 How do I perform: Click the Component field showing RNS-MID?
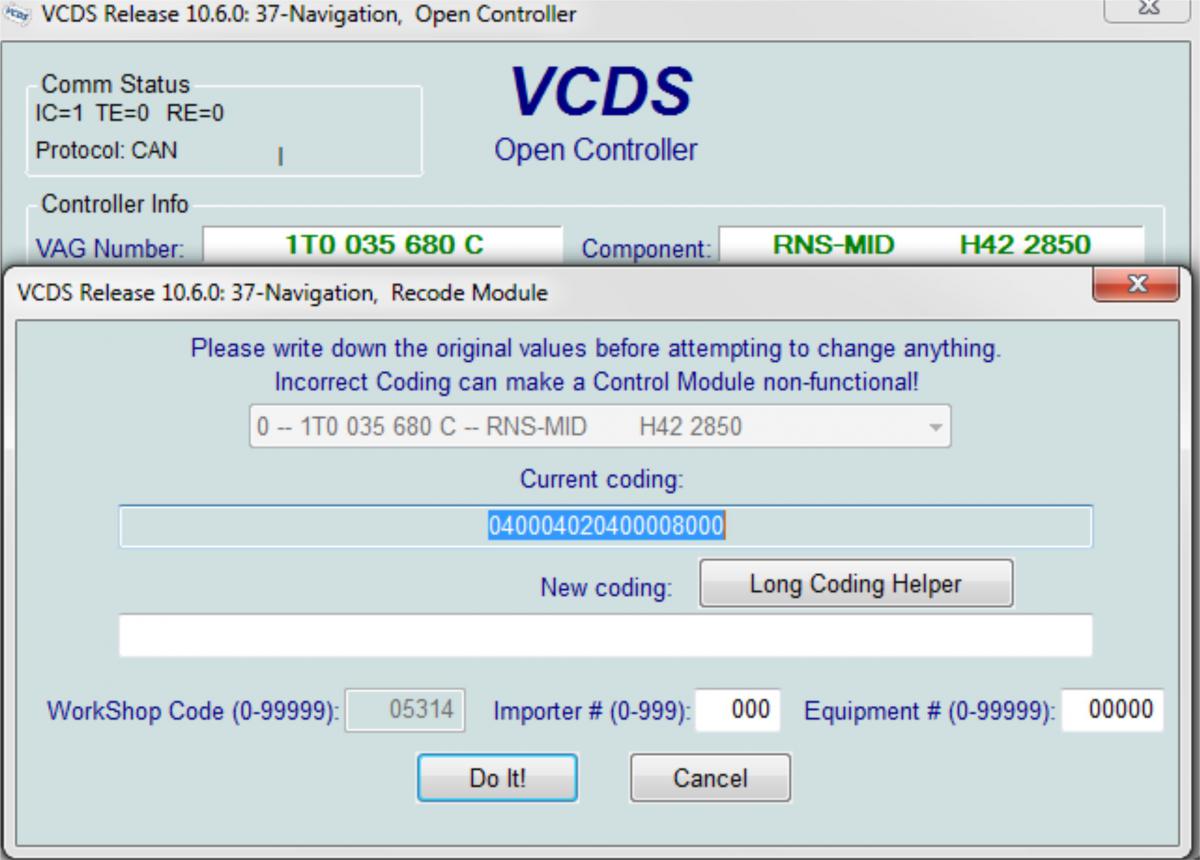[x=930, y=245]
